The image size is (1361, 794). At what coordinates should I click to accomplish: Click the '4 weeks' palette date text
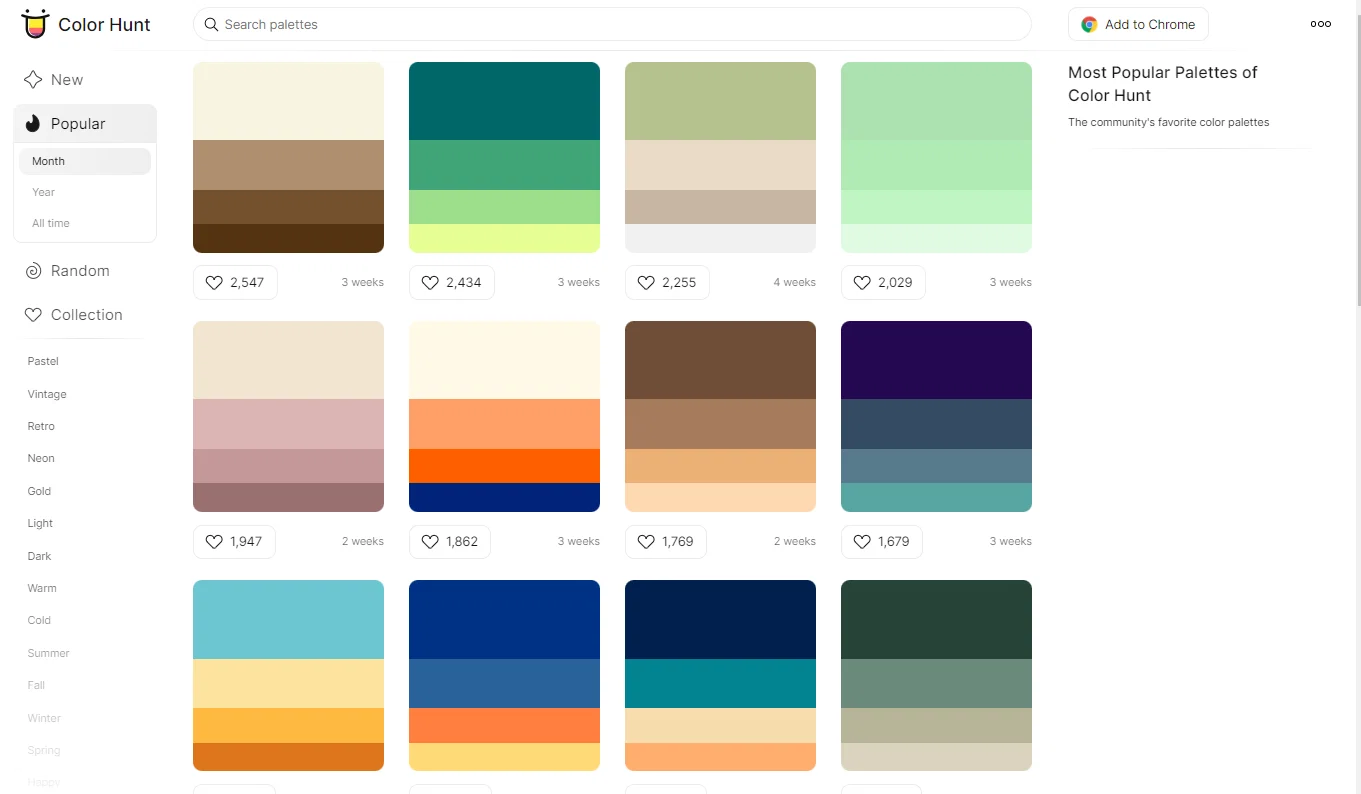click(794, 283)
